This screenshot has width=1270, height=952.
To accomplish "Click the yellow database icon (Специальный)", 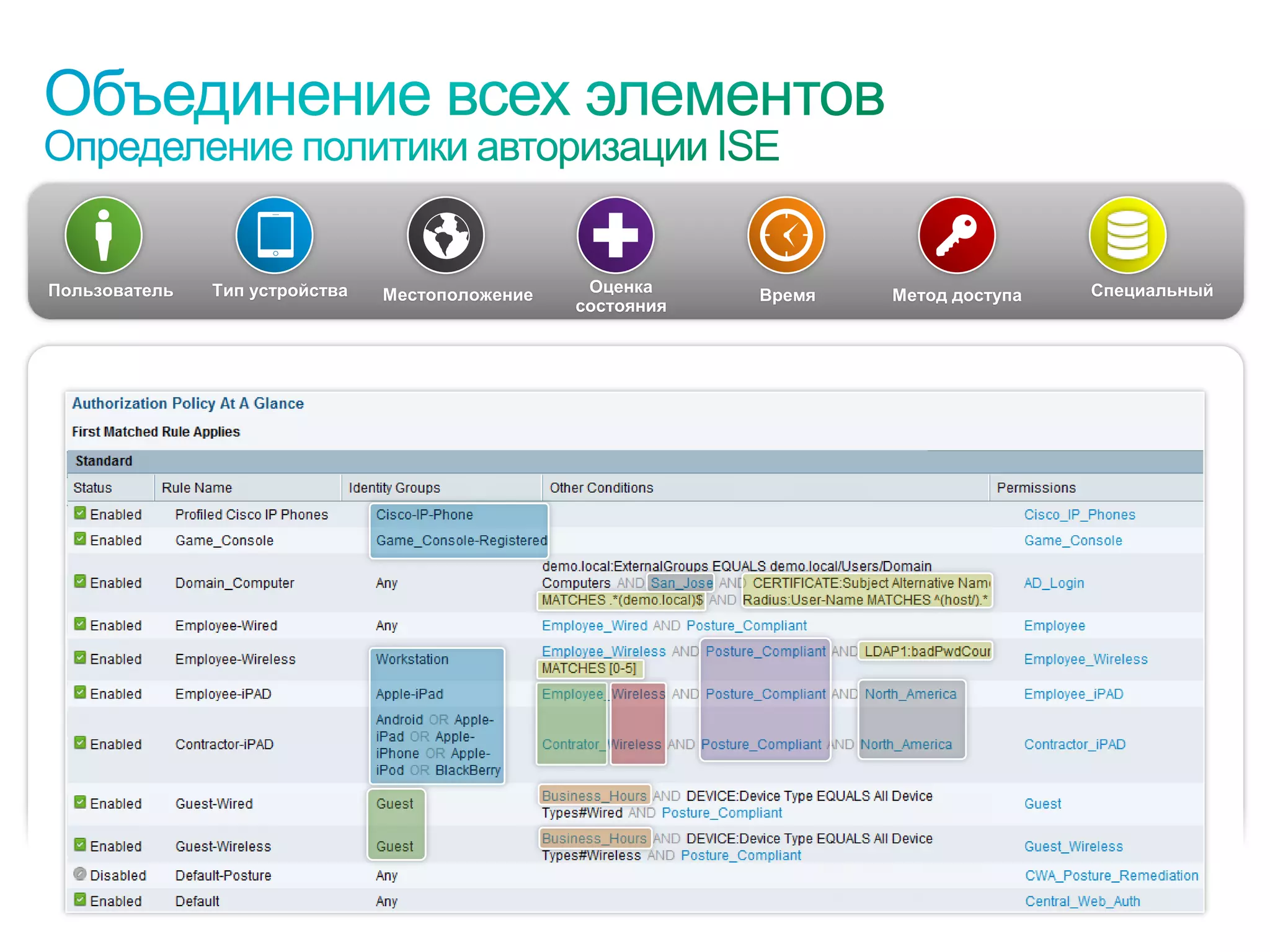I will click(1127, 235).
